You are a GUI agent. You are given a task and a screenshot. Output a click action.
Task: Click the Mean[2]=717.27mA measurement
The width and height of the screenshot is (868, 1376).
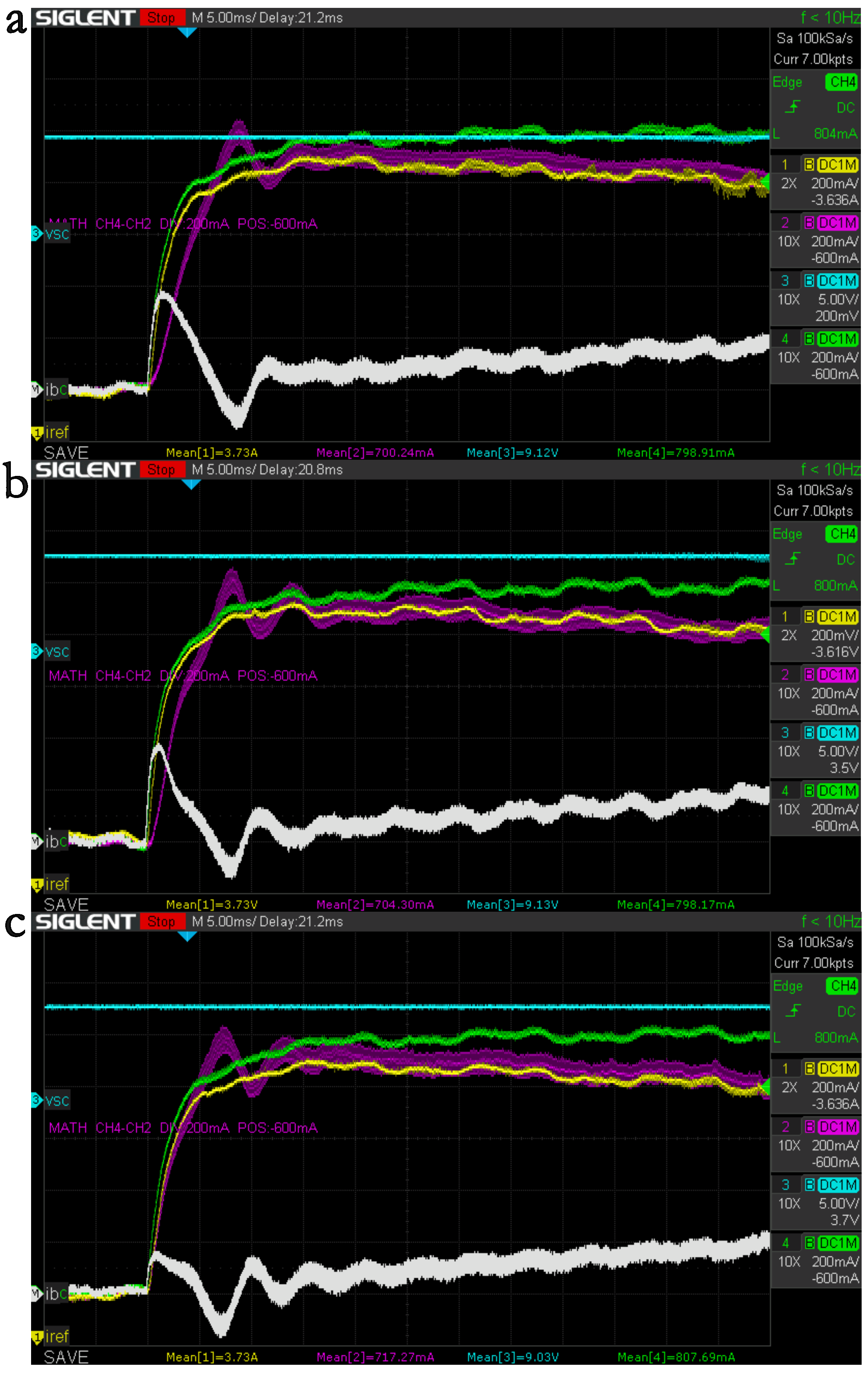pos(376,1357)
